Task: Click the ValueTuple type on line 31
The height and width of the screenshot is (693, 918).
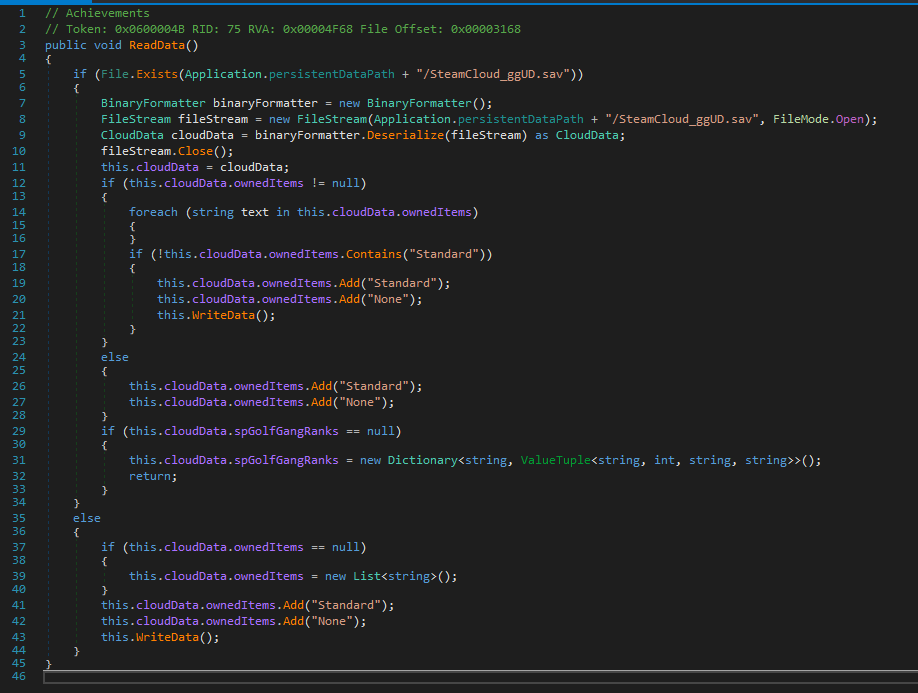Action: 555,460
